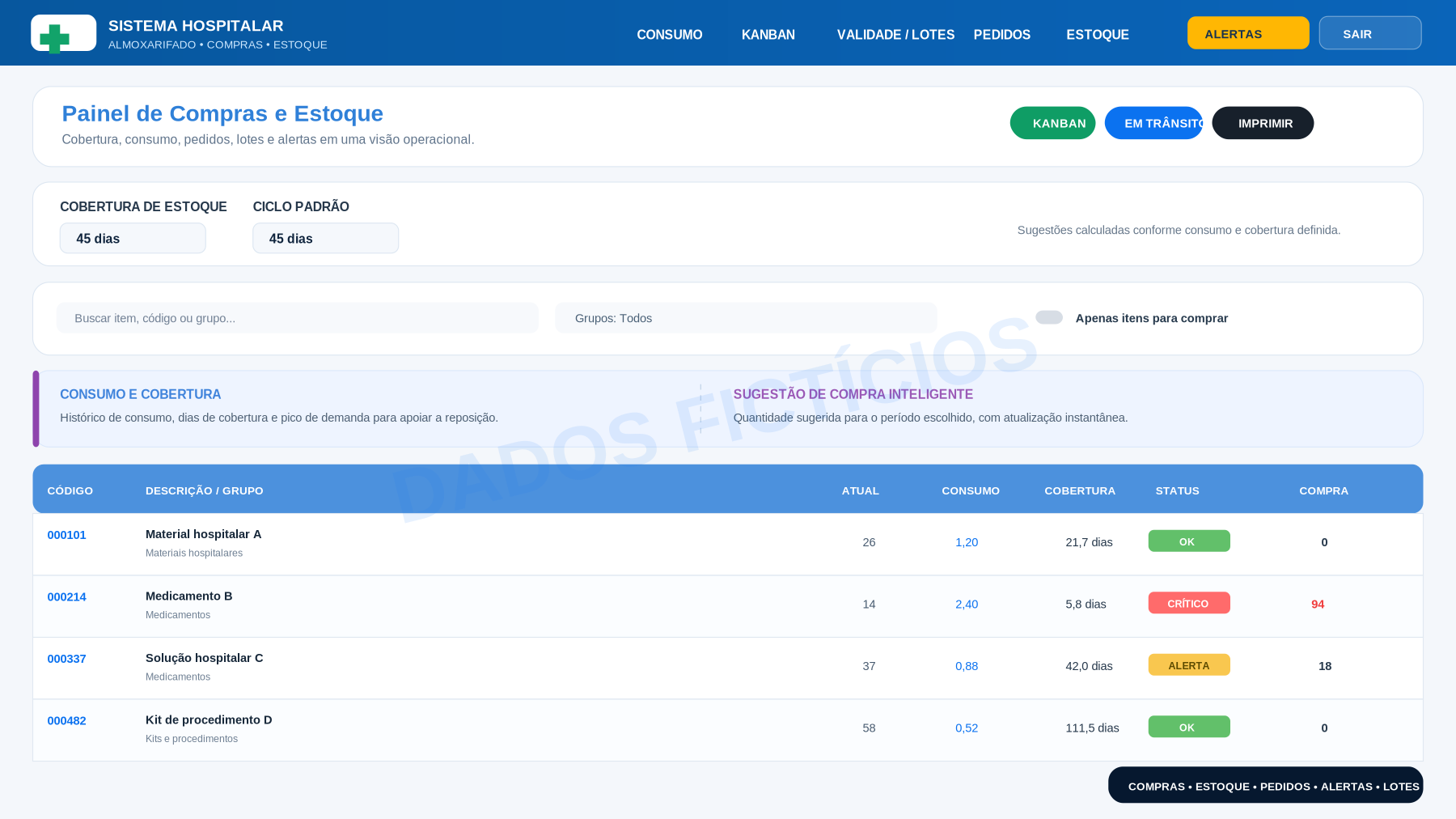Select the 'Medicamento B' item name

pyautogui.click(x=189, y=596)
